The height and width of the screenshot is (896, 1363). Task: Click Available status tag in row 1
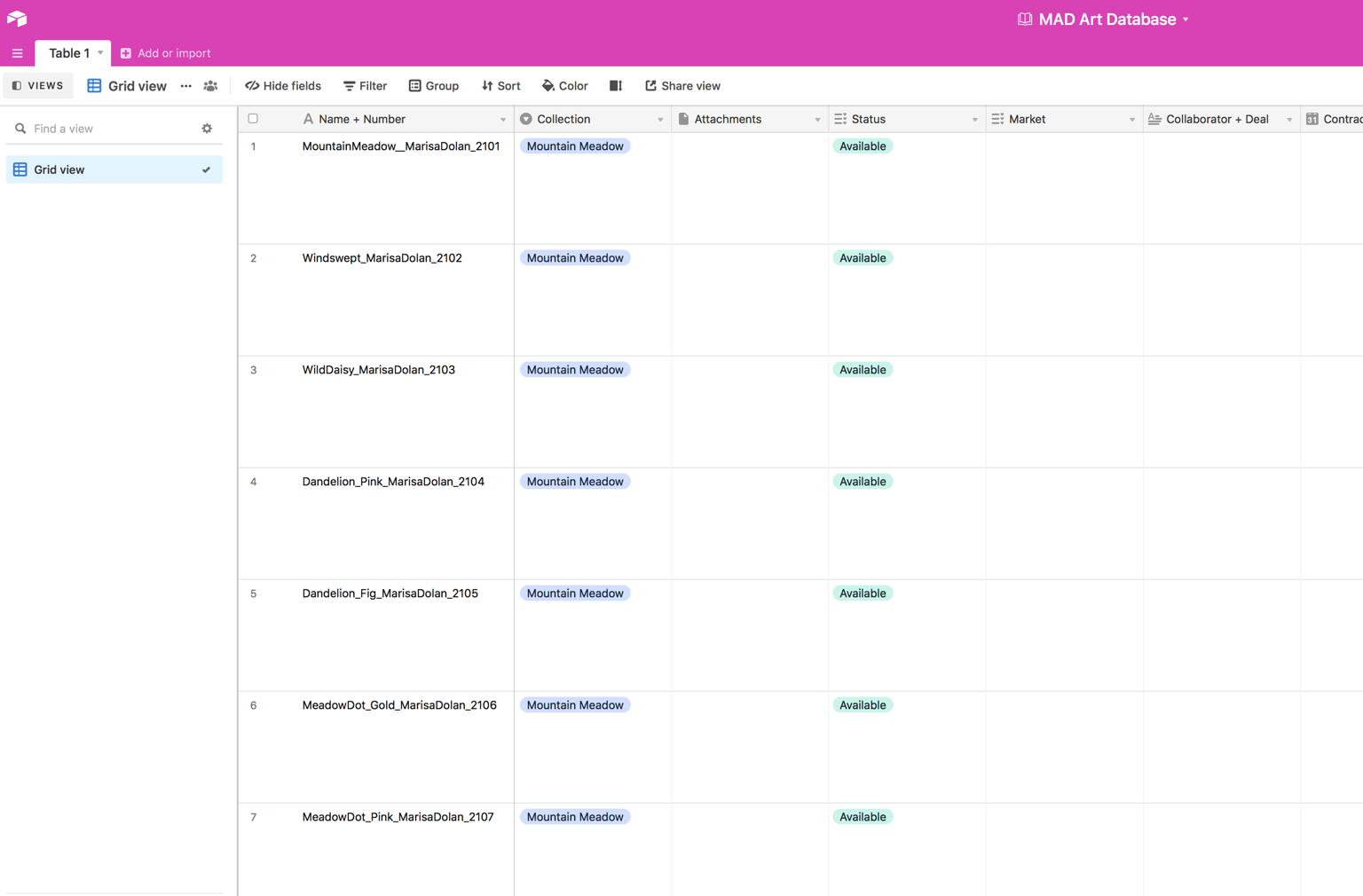coord(863,146)
